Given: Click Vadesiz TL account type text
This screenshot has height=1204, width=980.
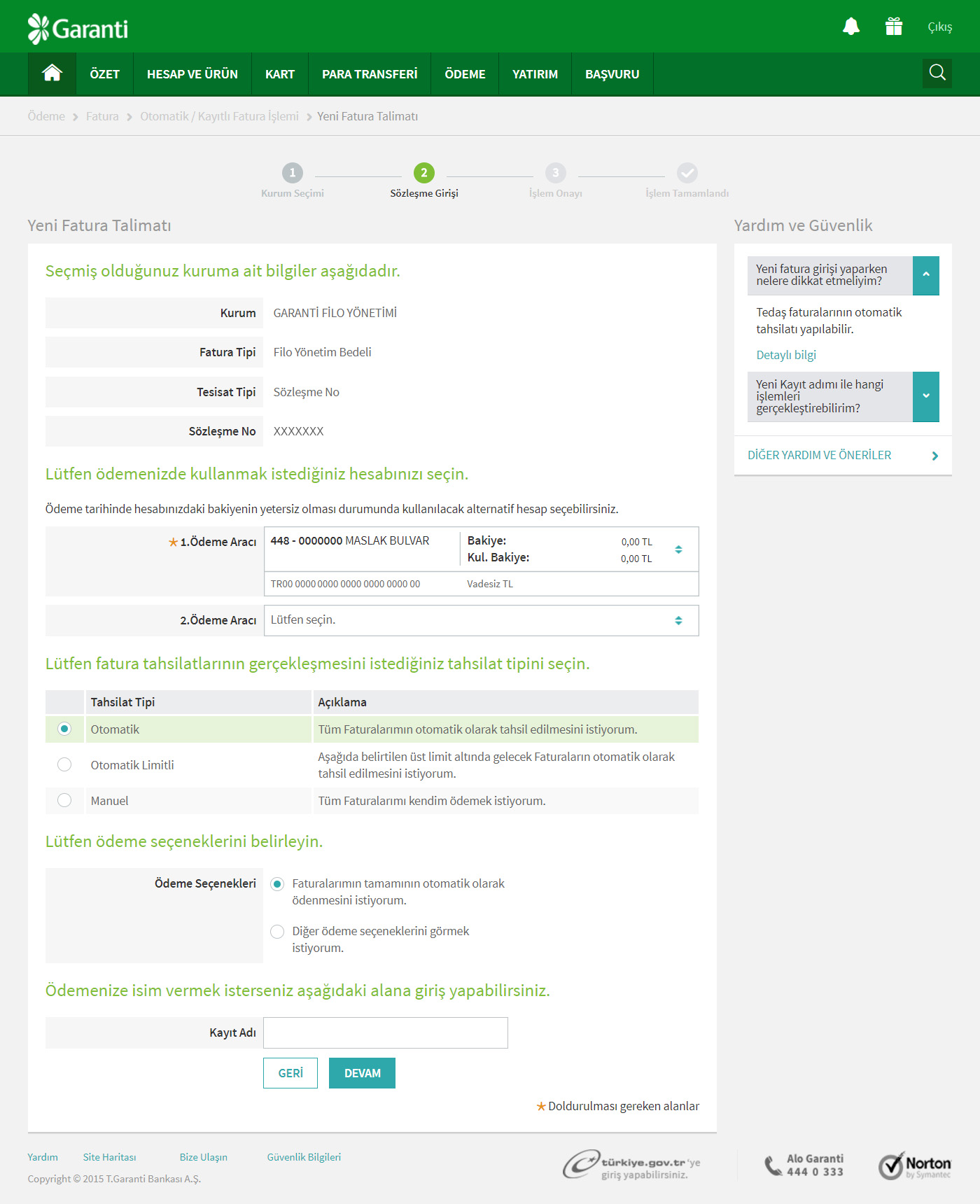Looking at the screenshot, I should pos(490,584).
